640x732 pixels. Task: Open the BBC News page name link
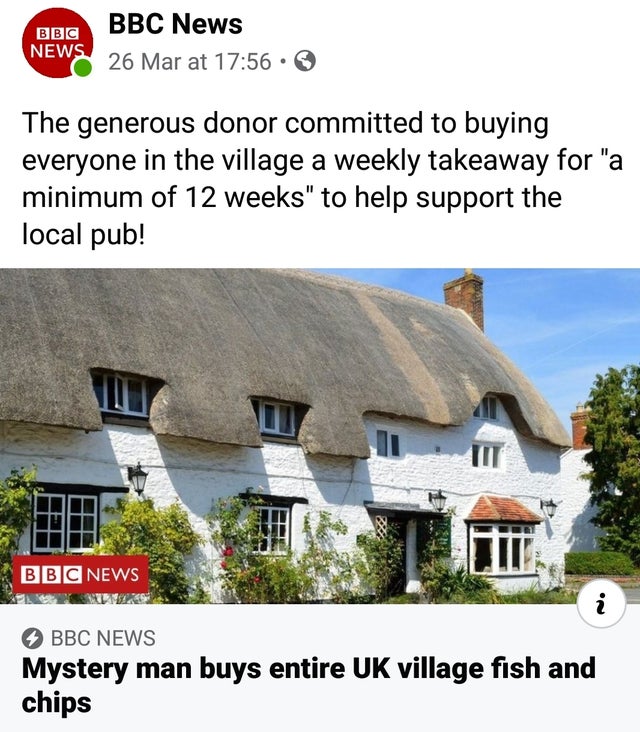pos(175,23)
